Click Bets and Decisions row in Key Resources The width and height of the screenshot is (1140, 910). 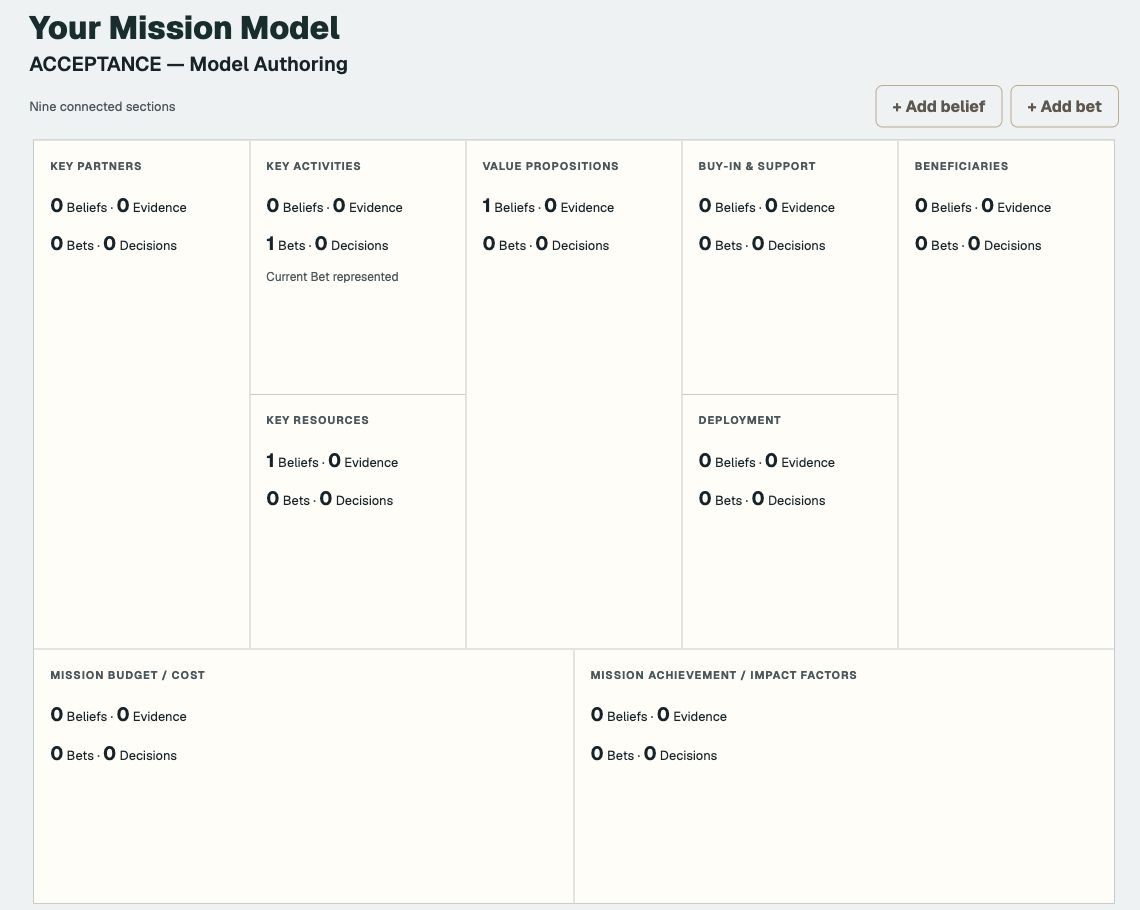tap(329, 499)
